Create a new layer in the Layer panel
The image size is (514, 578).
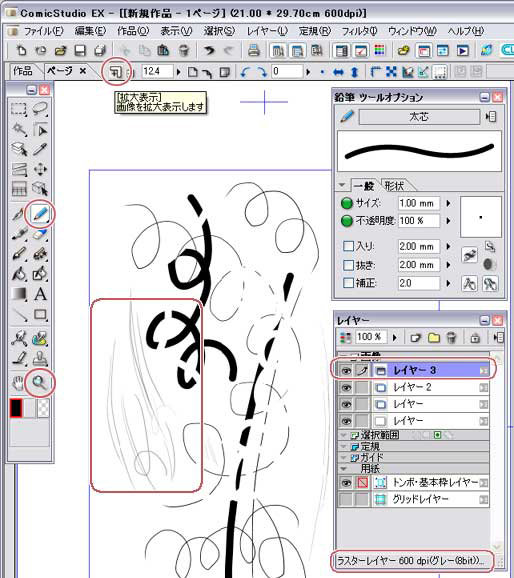416,337
